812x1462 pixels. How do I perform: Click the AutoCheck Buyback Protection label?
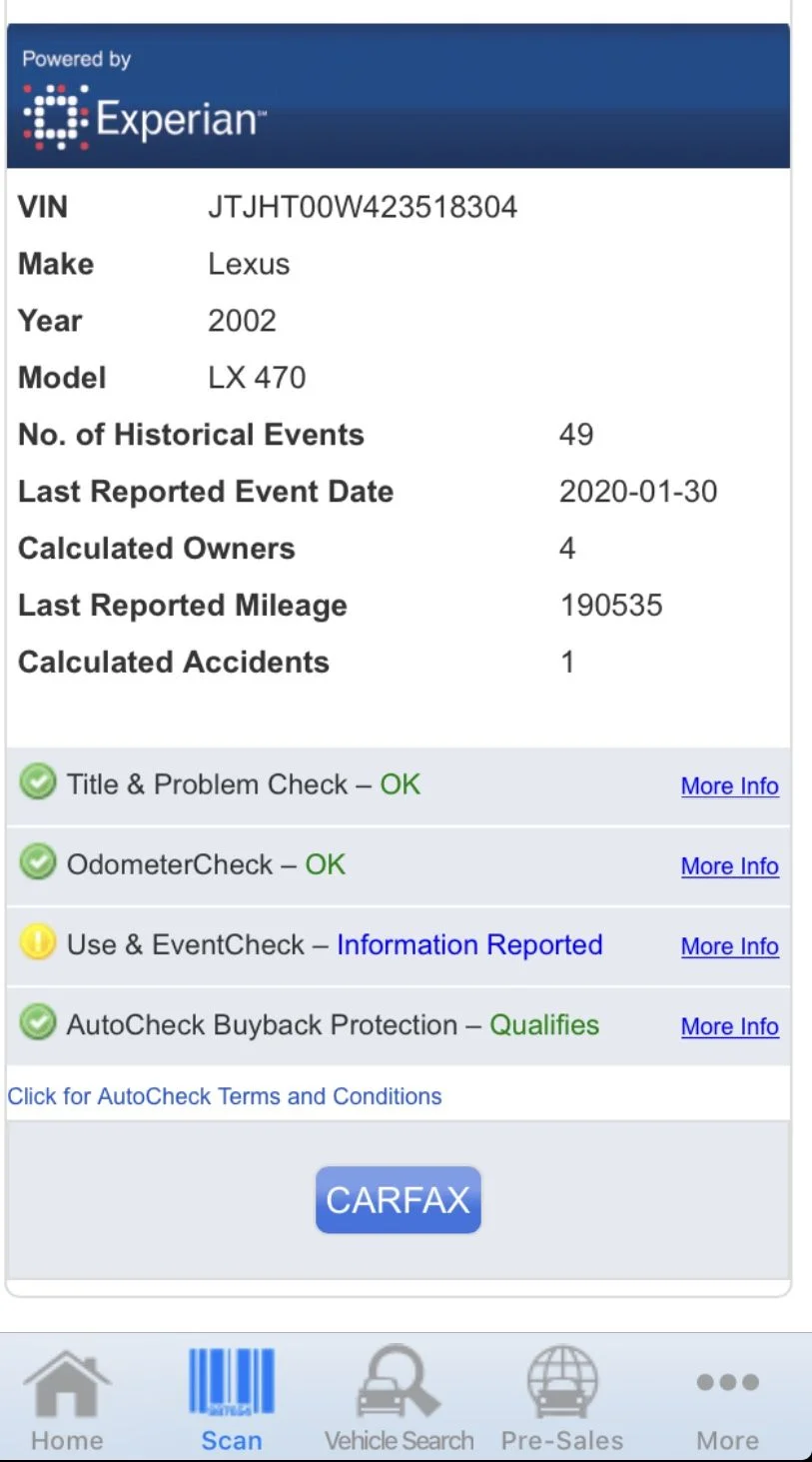[262, 1025]
